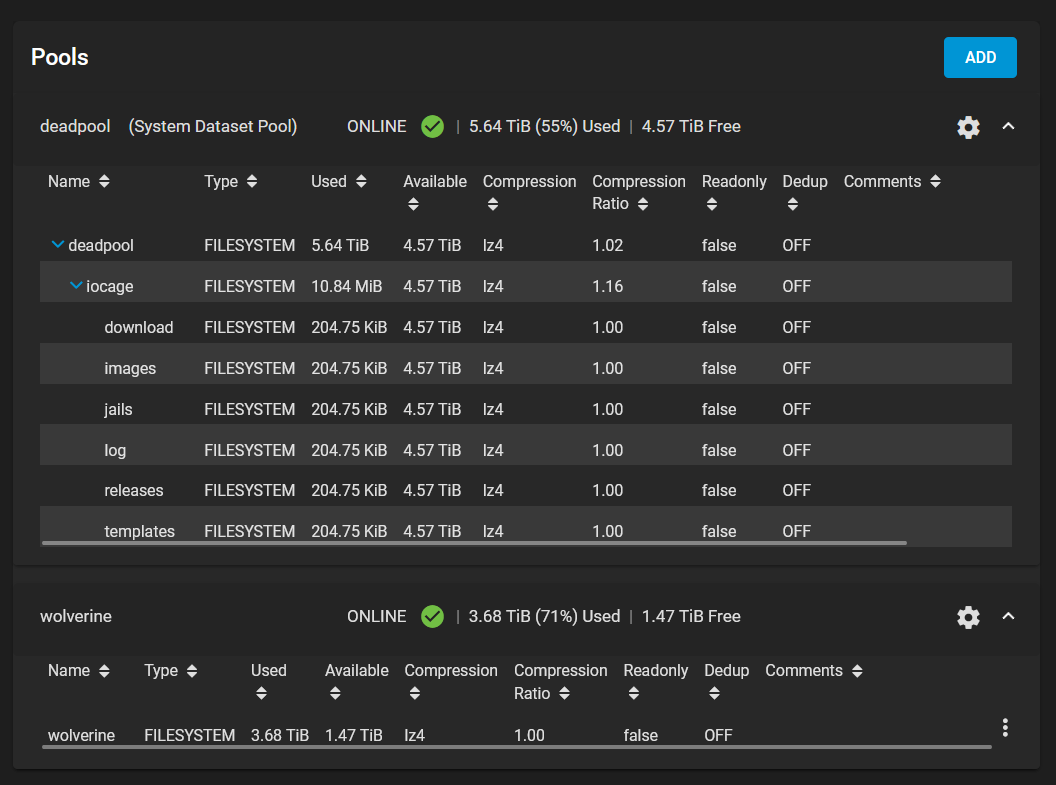Collapse the deadpool pool panel

[1008, 127]
